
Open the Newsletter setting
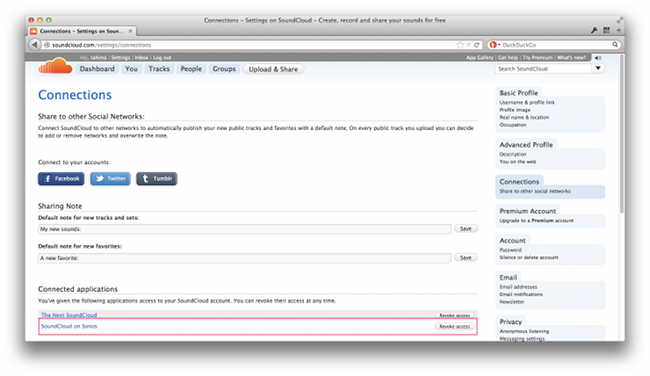point(512,302)
